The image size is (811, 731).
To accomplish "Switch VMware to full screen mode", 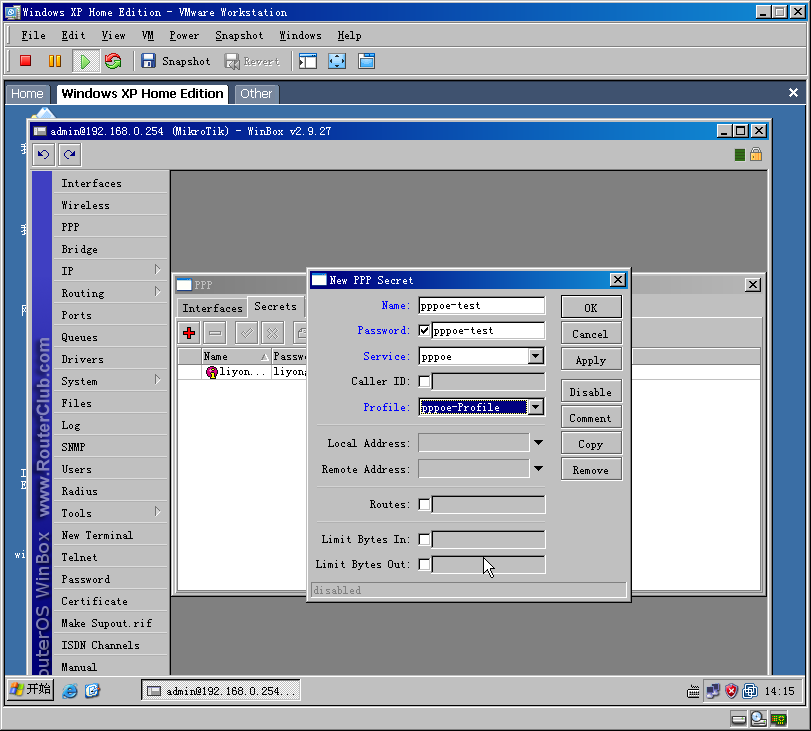I will (337, 61).
